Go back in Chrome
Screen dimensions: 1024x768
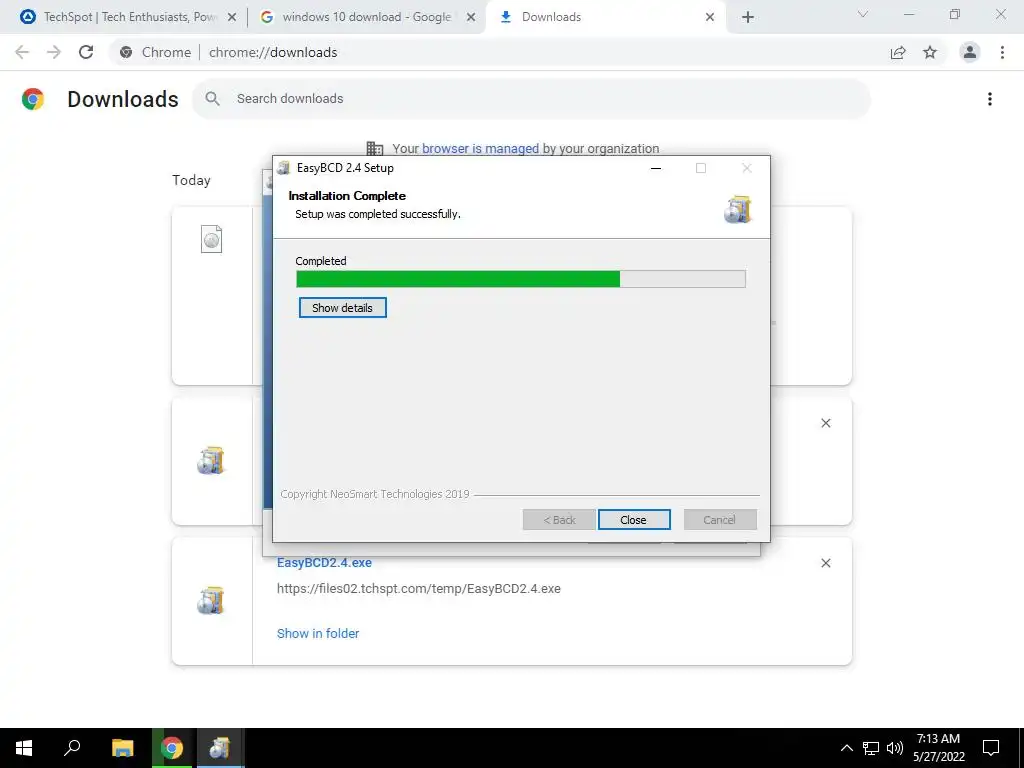coord(22,52)
